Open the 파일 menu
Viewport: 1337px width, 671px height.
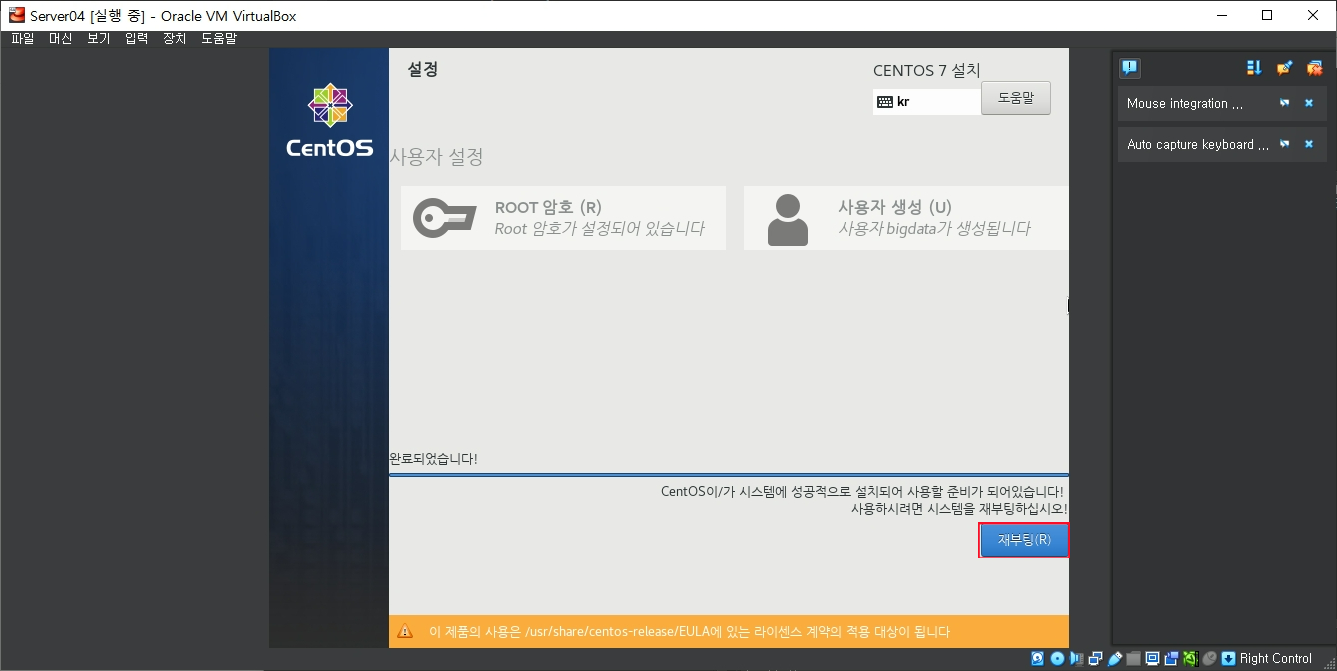(22, 38)
